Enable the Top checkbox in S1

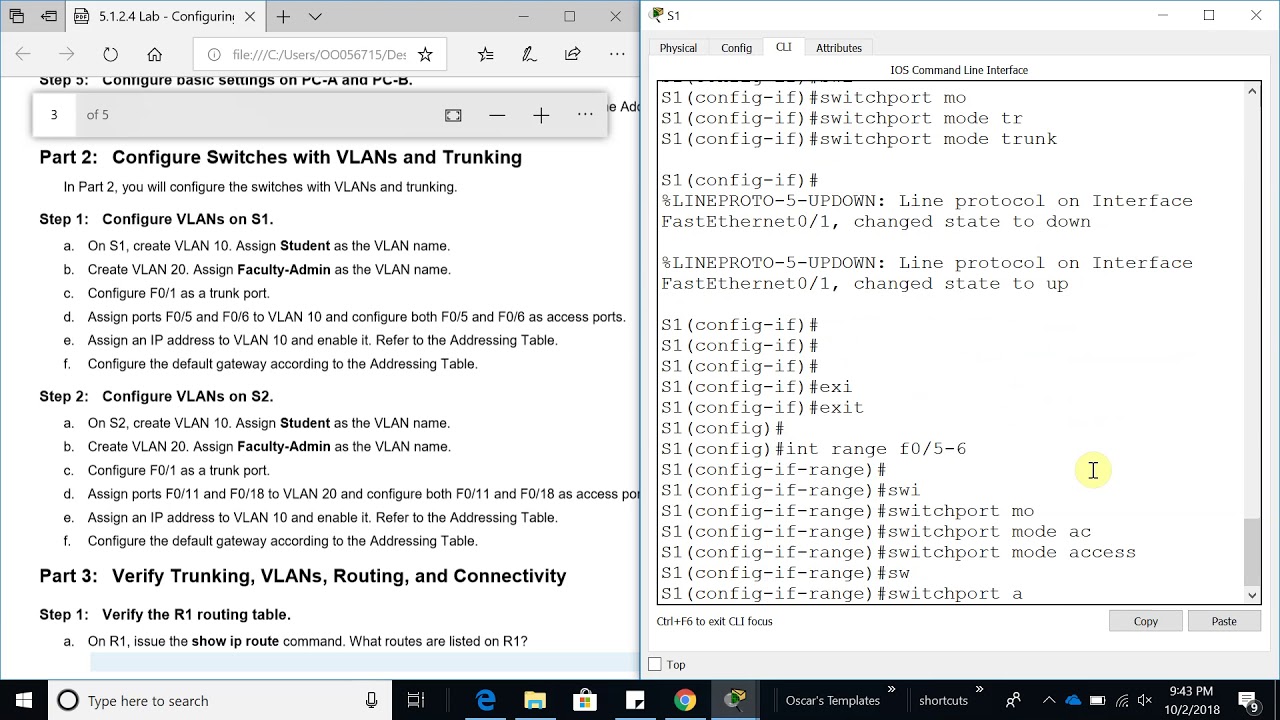coord(655,664)
